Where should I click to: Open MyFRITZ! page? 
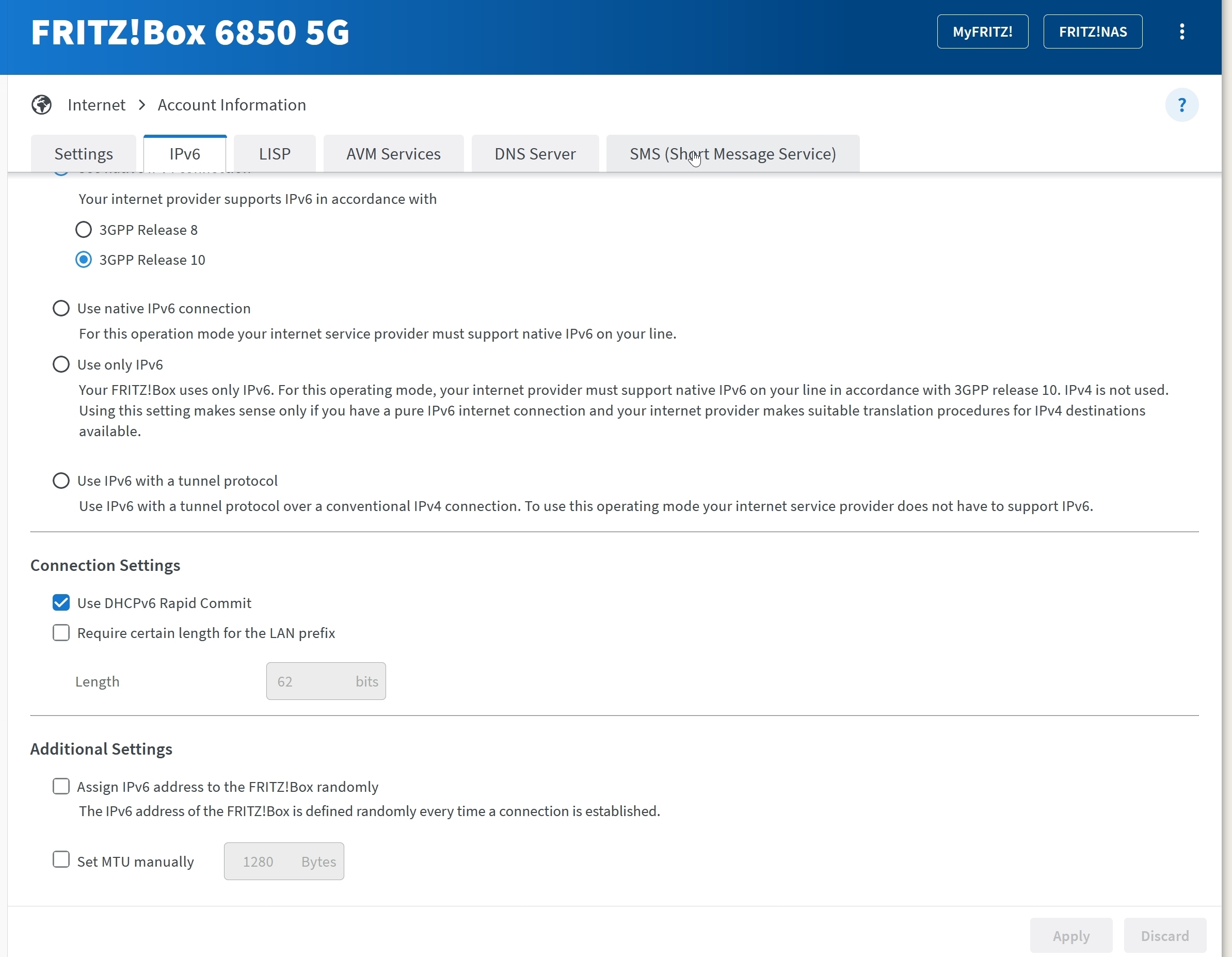coord(983,31)
